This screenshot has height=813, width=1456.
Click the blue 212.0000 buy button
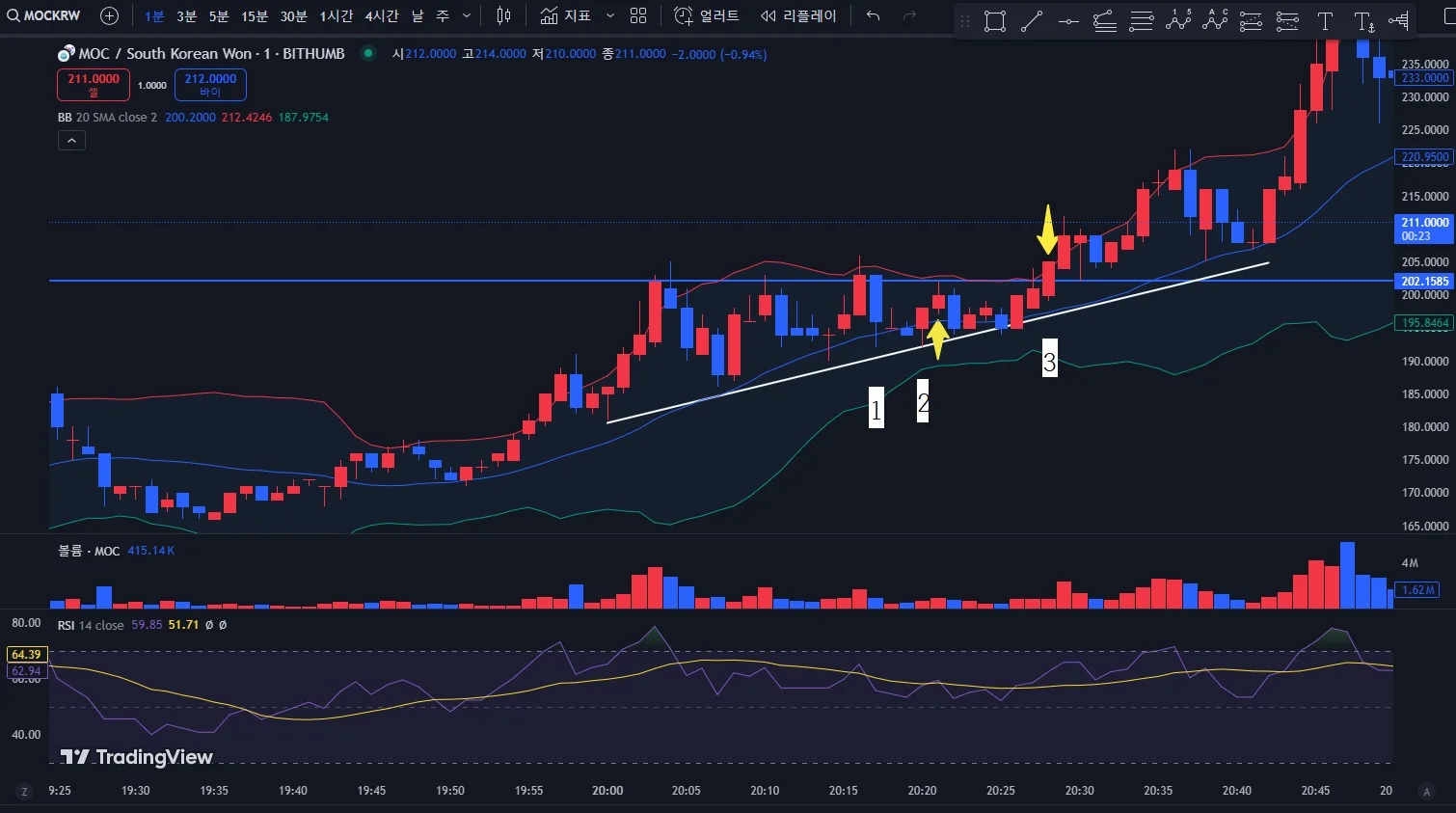tap(210, 85)
